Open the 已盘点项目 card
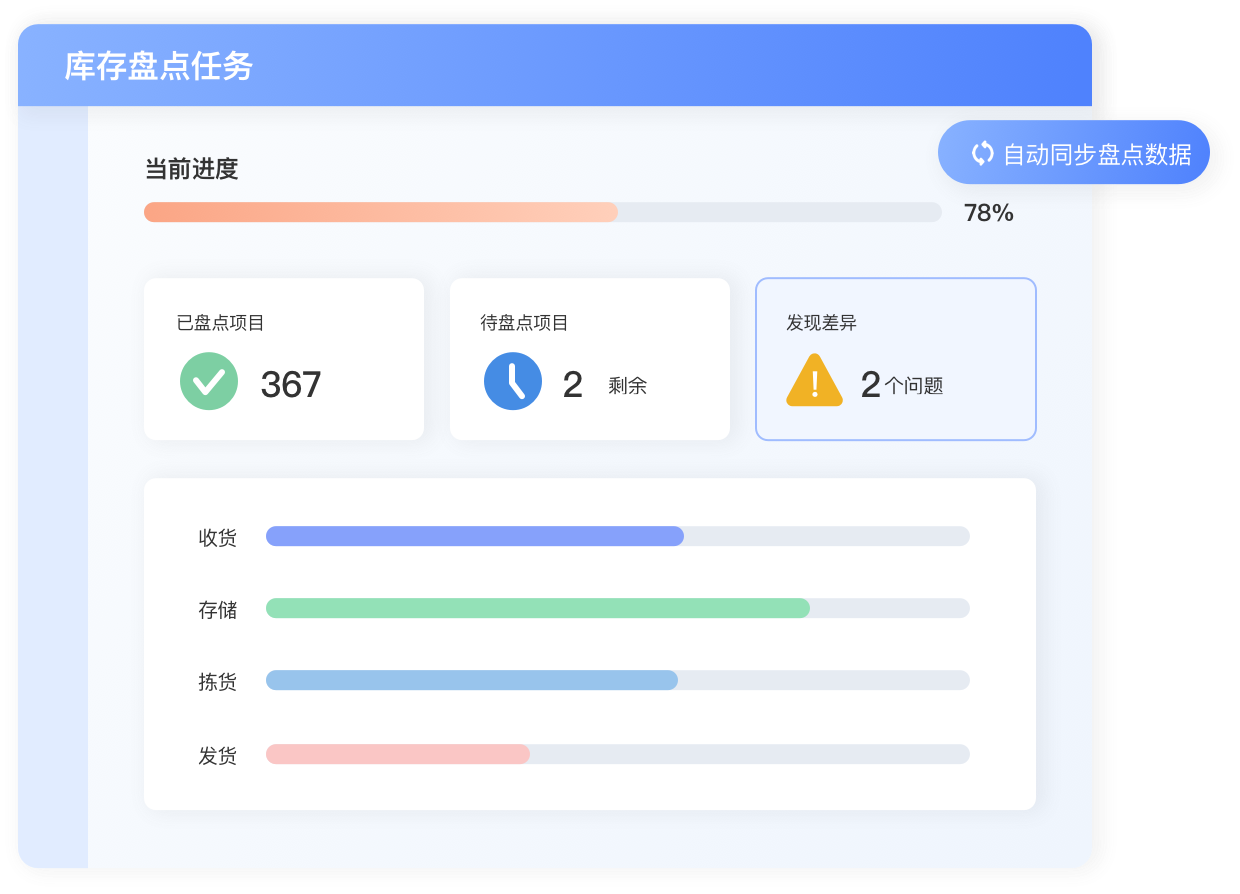1240x894 pixels. 284,359
